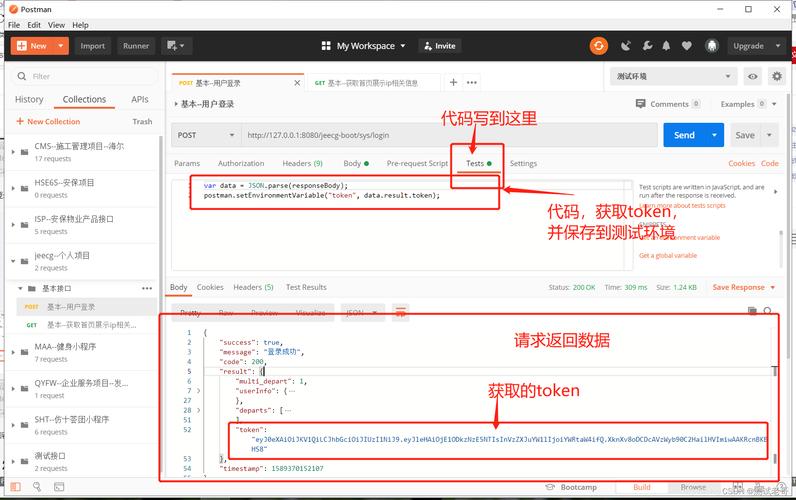The width and height of the screenshot is (796, 500).
Task: Click the environment quick look eye icon
Action: coord(752,77)
